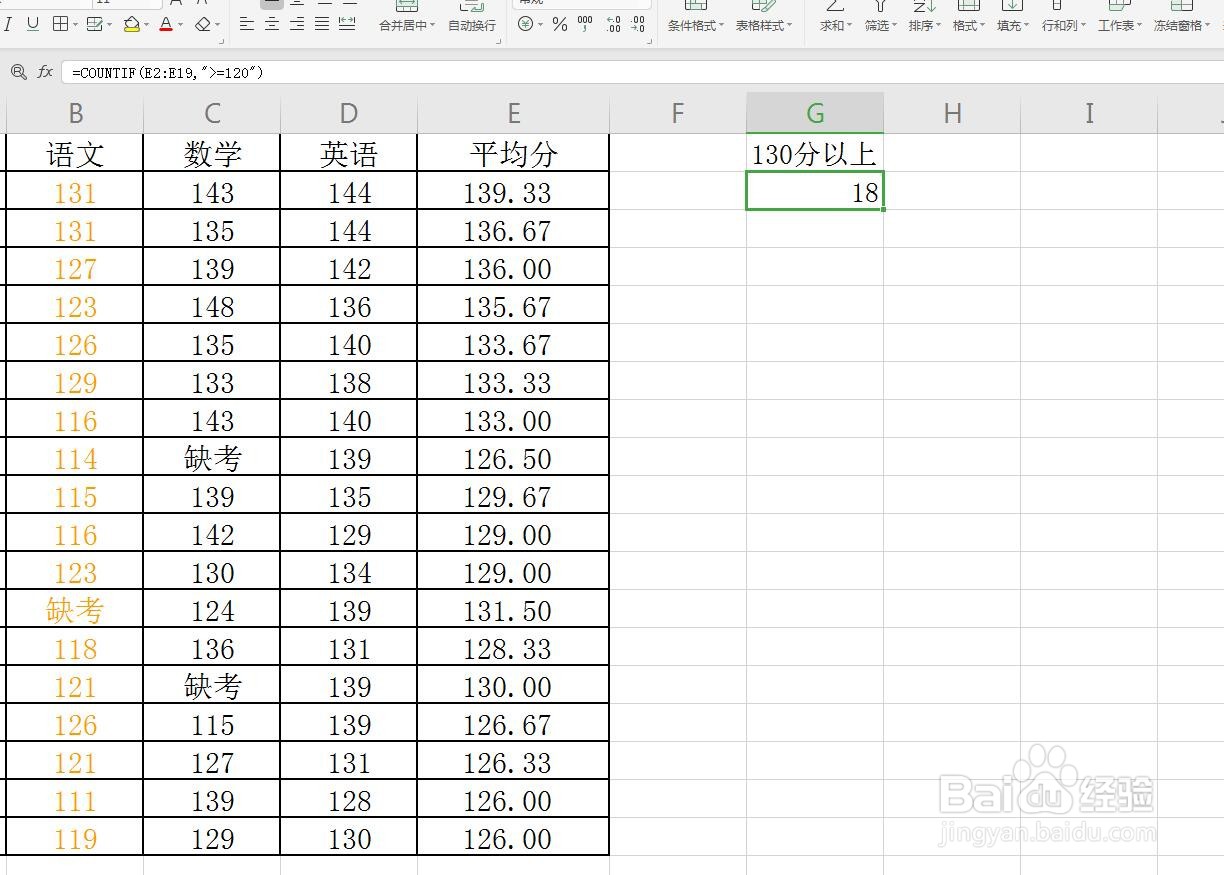Open the border style dropdown

point(75,24)
